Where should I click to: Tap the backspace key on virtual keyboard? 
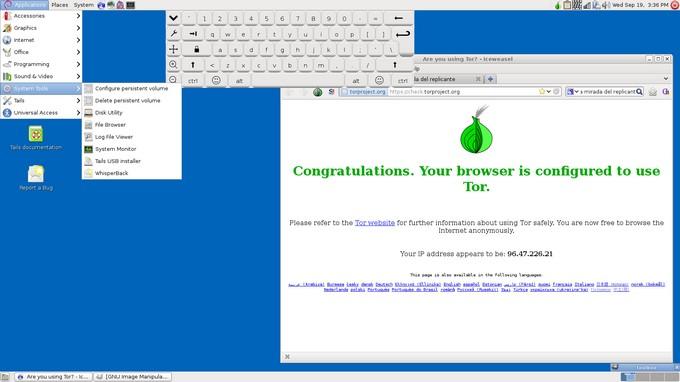(399, 18)
